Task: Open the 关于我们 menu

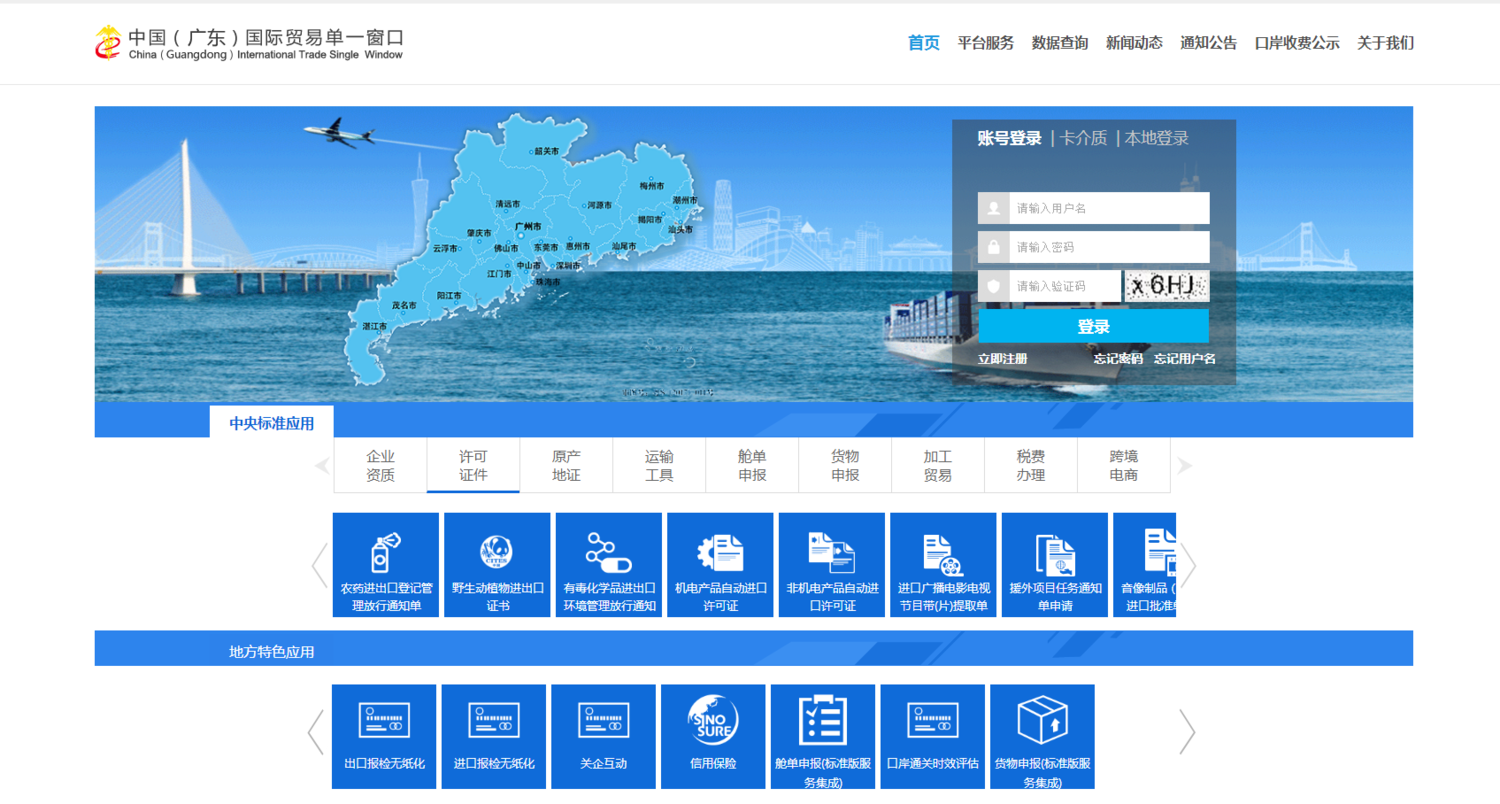Action: [1385, 43]
